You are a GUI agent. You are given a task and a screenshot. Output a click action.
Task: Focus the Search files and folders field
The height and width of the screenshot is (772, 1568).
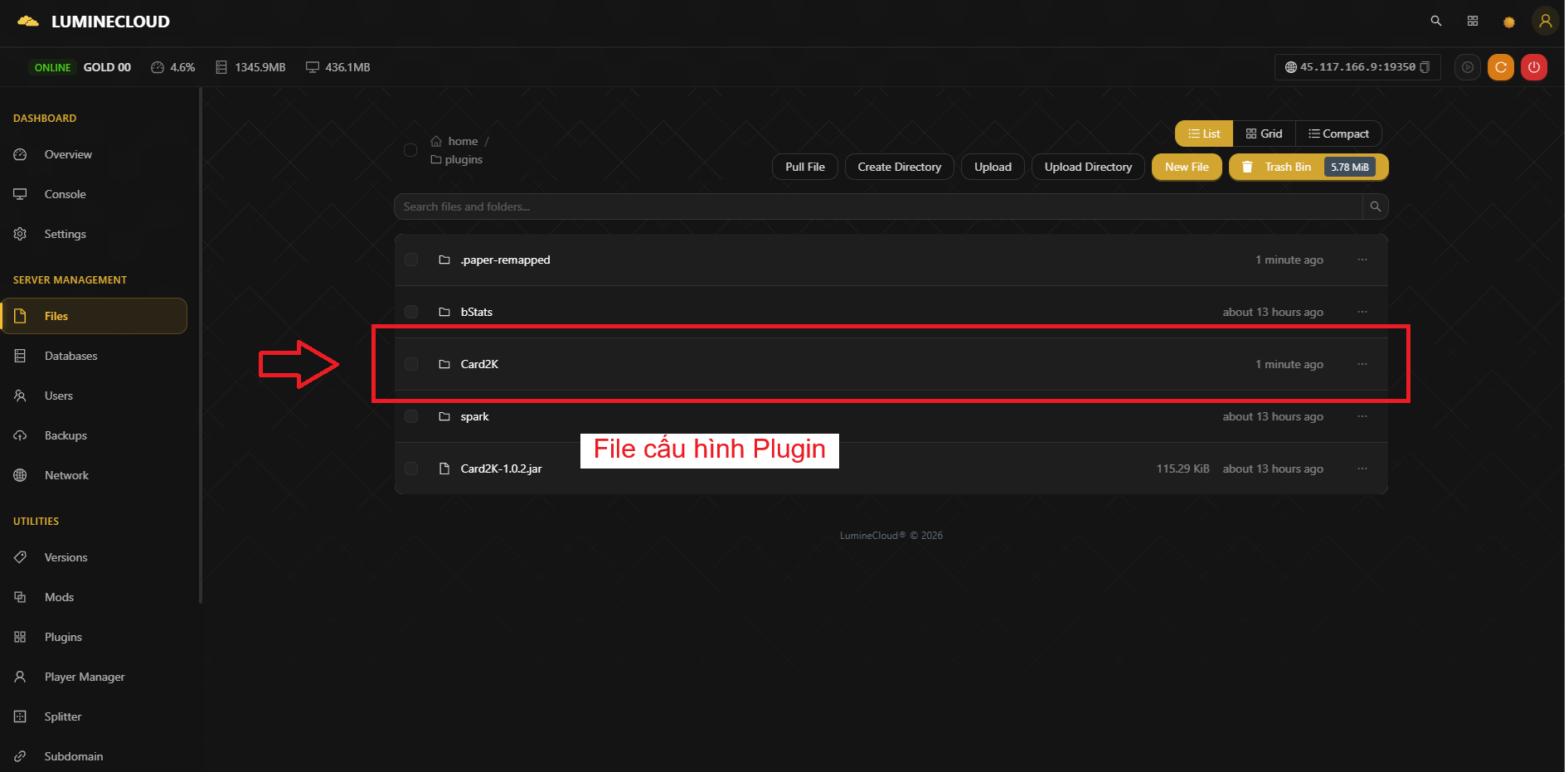(x=877, y=206)
